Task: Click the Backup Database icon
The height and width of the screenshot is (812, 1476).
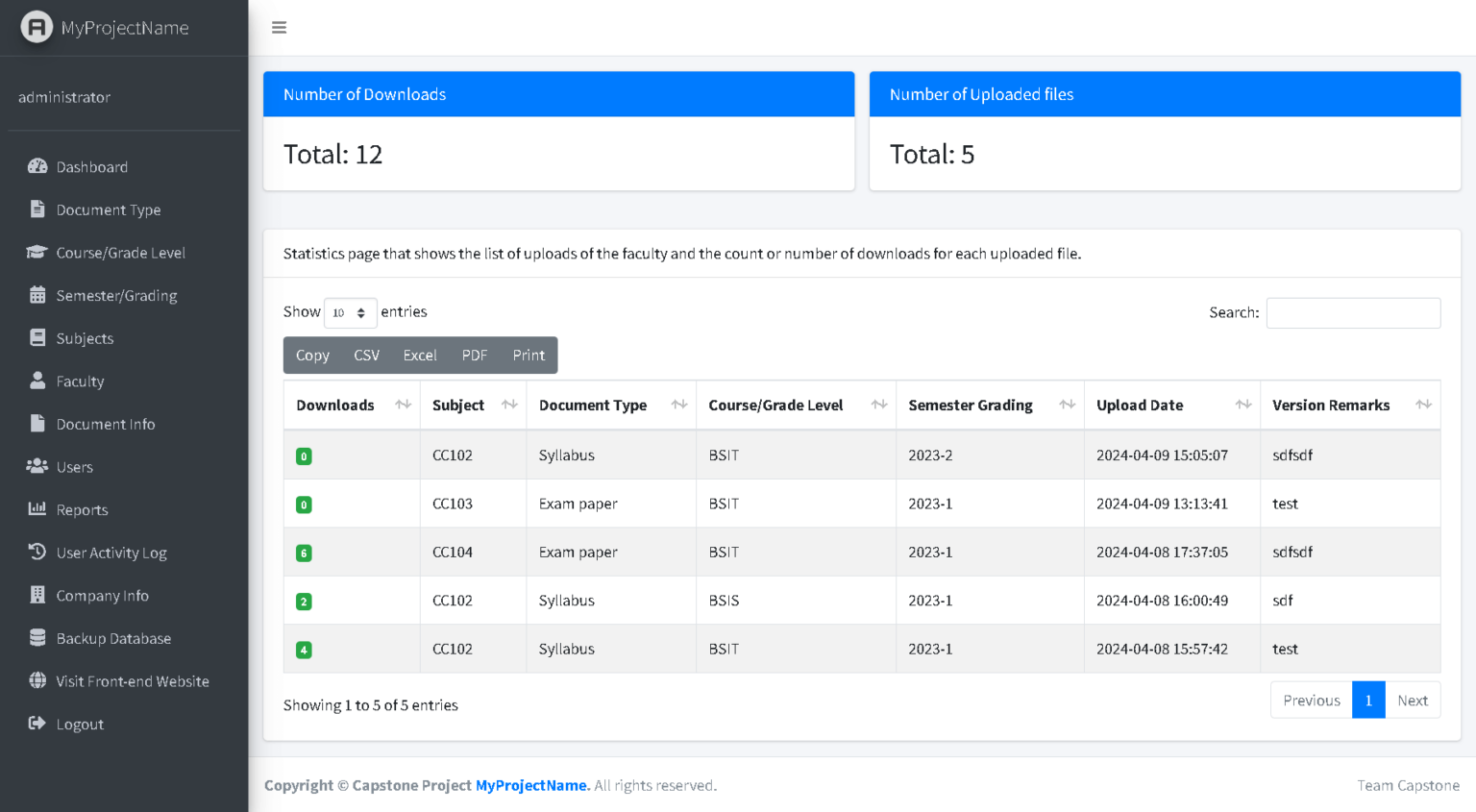Action: click(x=37, y=637)
